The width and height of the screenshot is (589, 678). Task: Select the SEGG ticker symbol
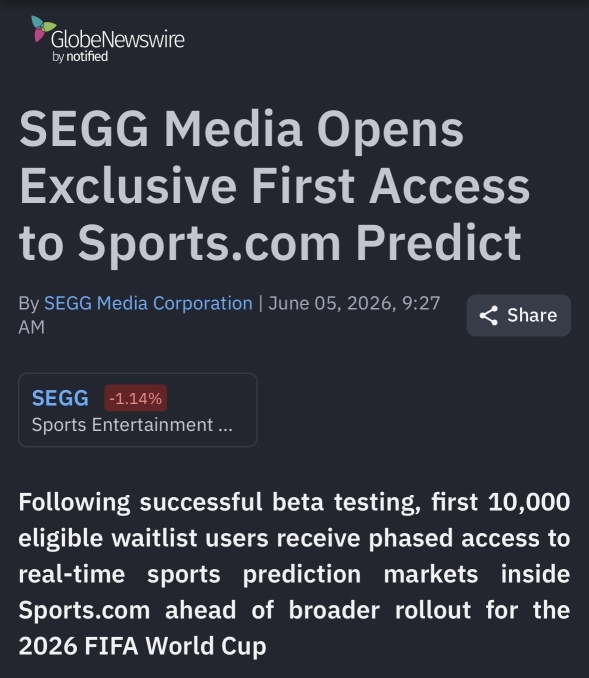[60, 398]
